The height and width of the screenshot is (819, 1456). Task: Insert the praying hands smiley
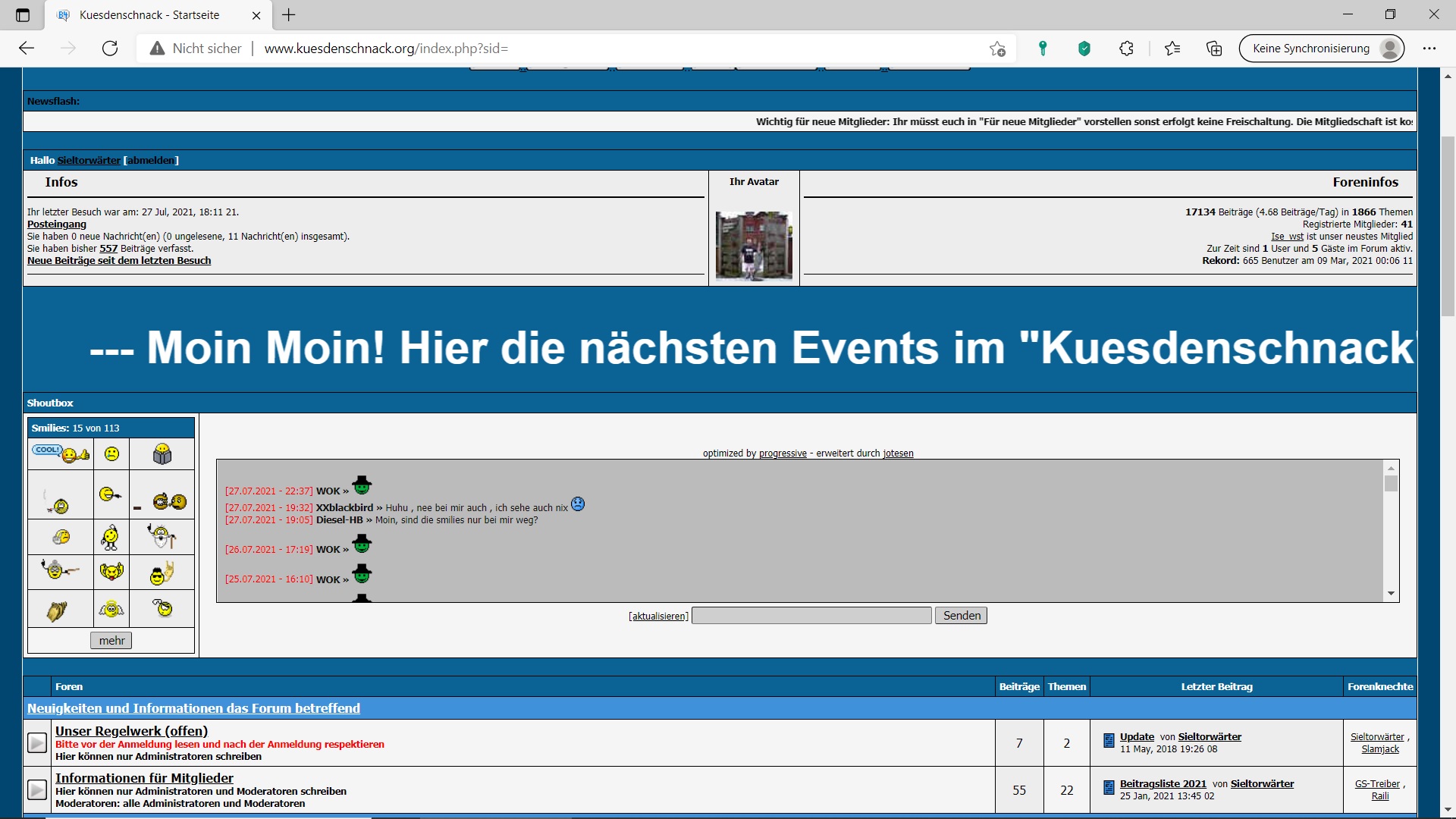[57, 610]
